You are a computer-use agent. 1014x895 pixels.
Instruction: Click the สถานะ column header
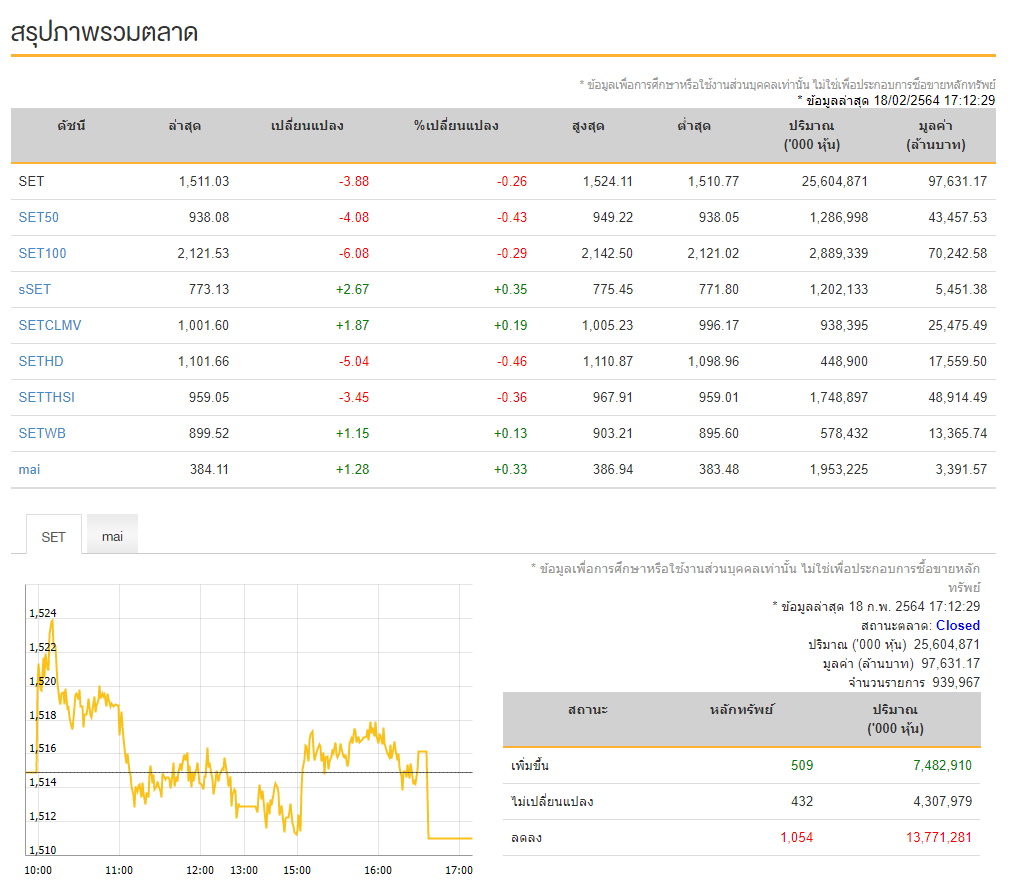(588, 710)
